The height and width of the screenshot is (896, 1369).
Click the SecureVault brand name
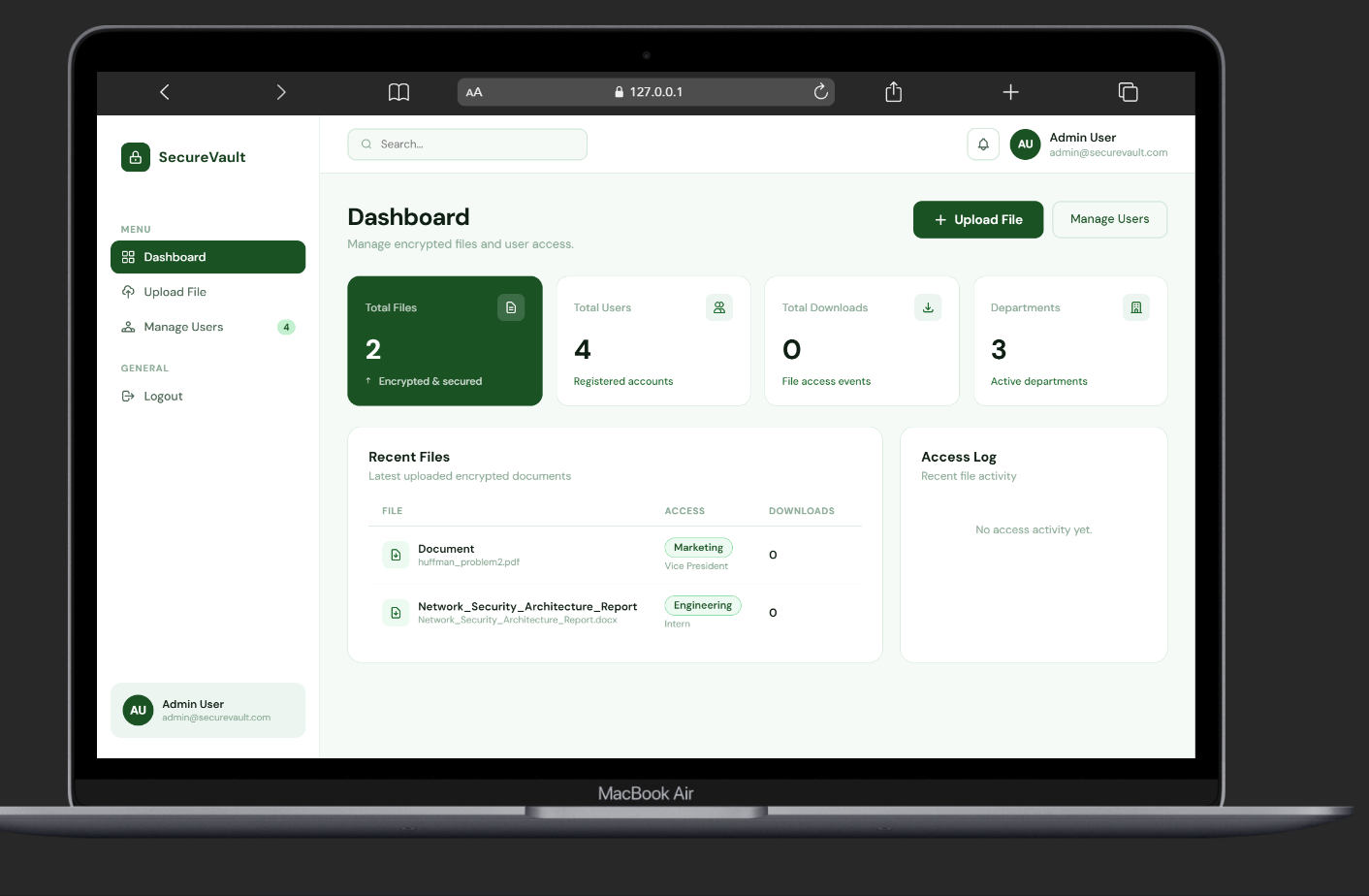[202, 157]
